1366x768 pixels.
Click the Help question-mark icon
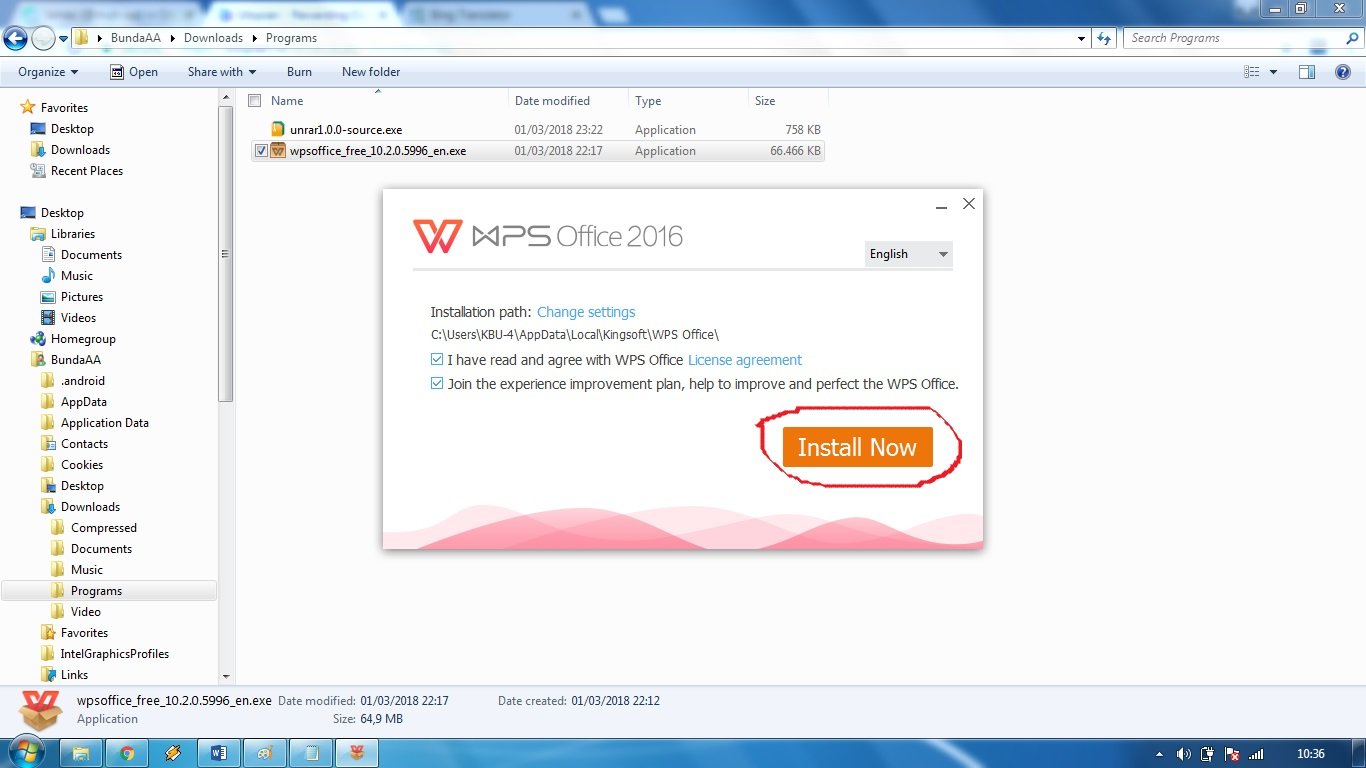1344,71
